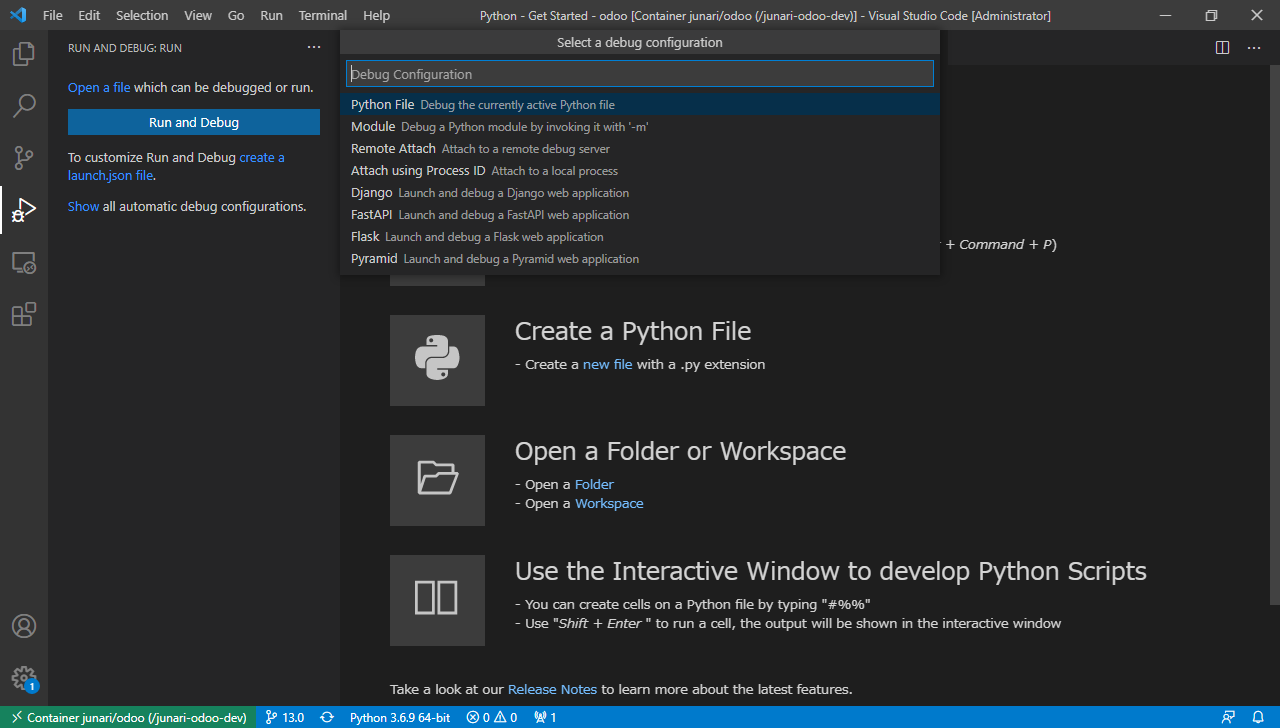Click the editor vertical scrollbar

click(1273, 335)
